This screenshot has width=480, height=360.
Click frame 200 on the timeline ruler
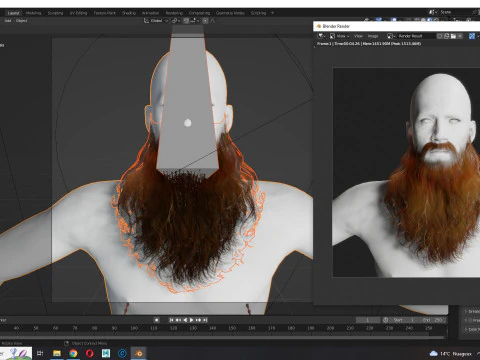click(330, 328)
